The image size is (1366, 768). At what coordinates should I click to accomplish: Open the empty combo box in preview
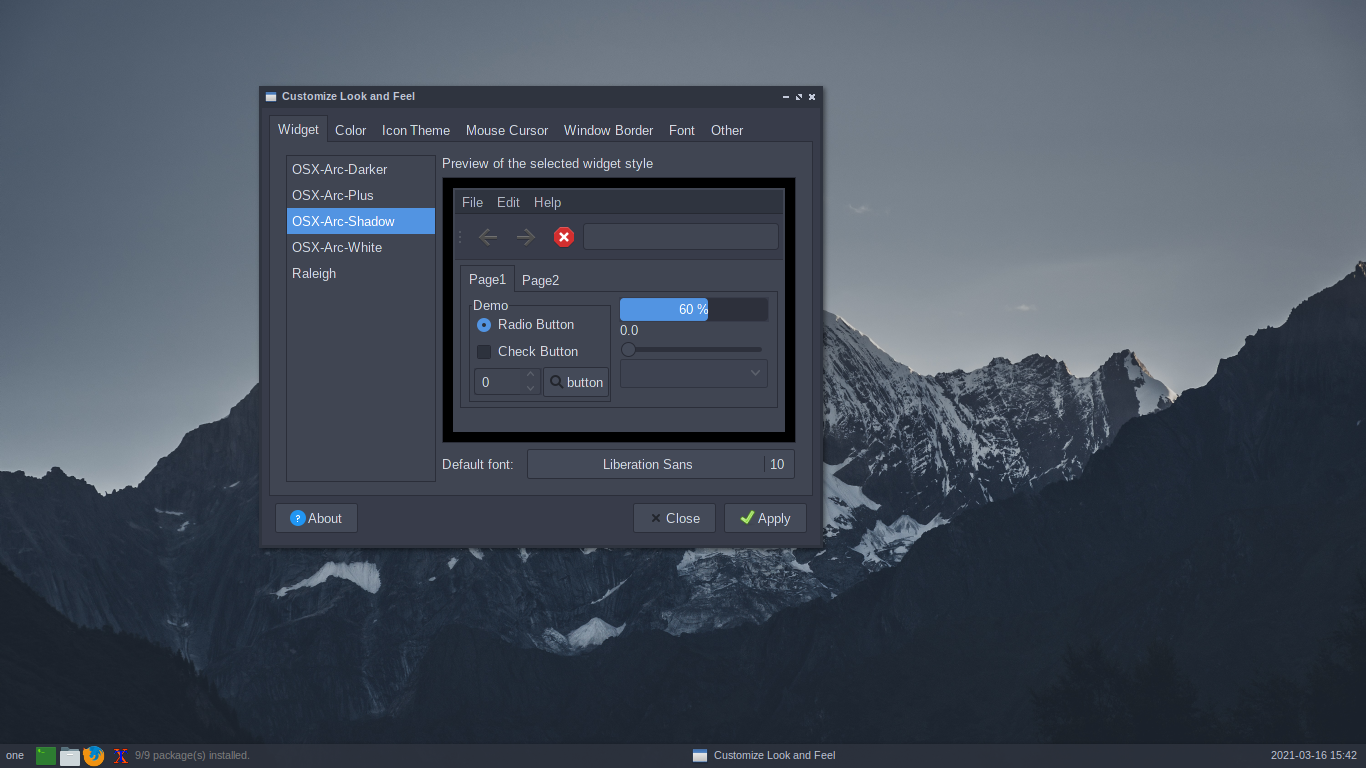click(x=694, y=373)
